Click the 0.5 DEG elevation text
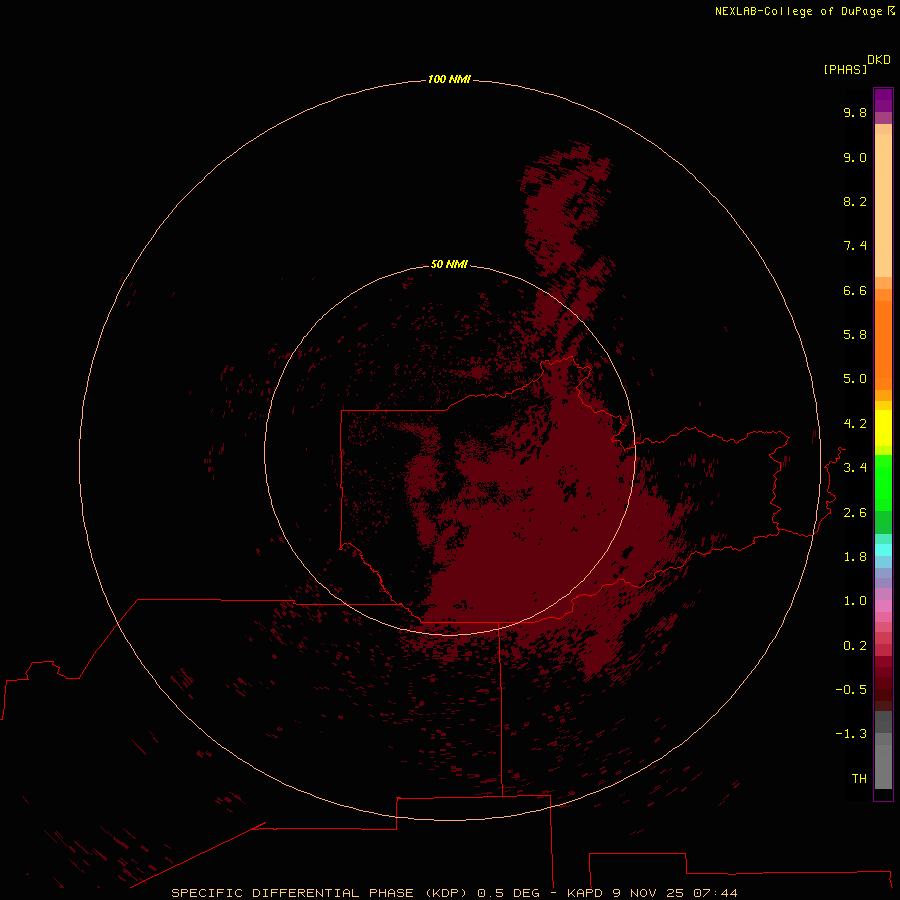 pos(509,893)
